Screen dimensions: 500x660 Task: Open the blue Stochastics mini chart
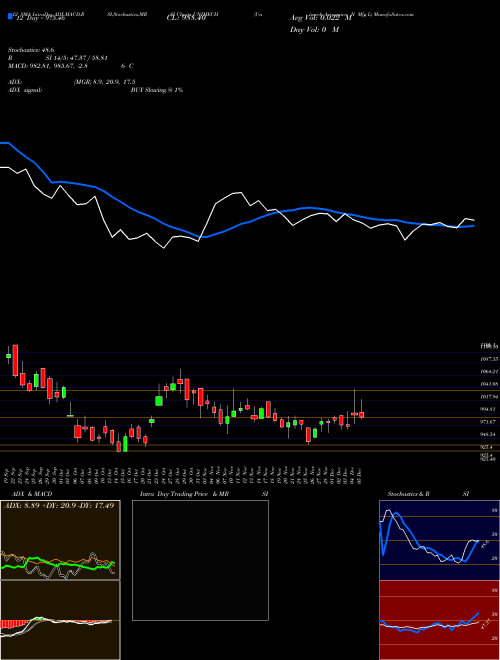[439, 540]
